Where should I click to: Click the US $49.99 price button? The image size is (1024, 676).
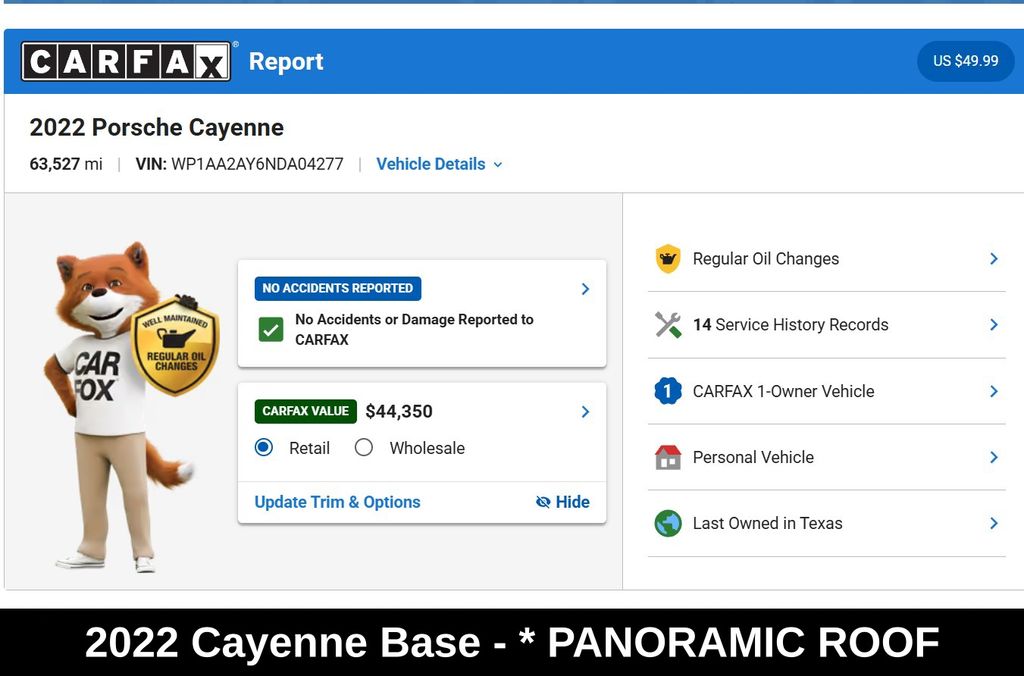965,61
